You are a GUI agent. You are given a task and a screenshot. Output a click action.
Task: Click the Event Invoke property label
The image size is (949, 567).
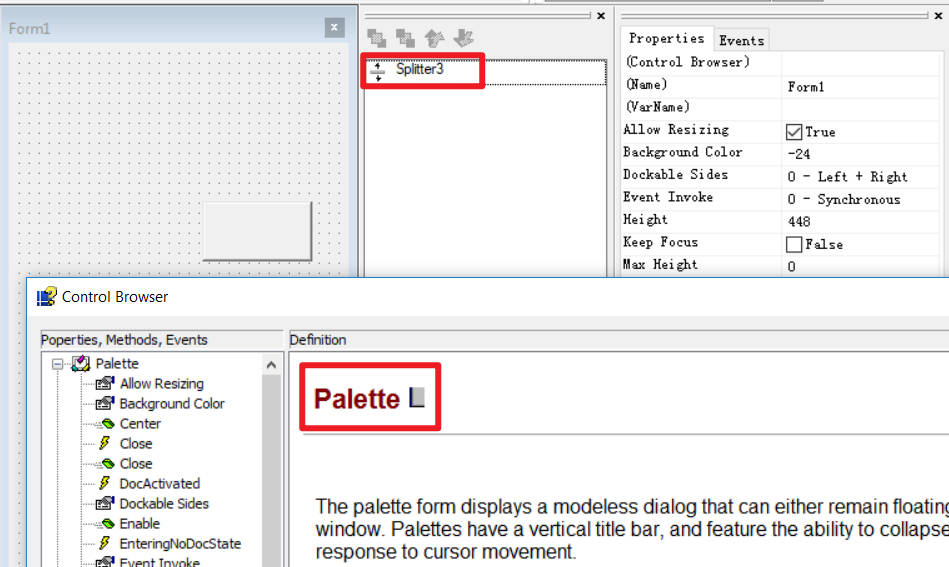click(x=668, y=197)
